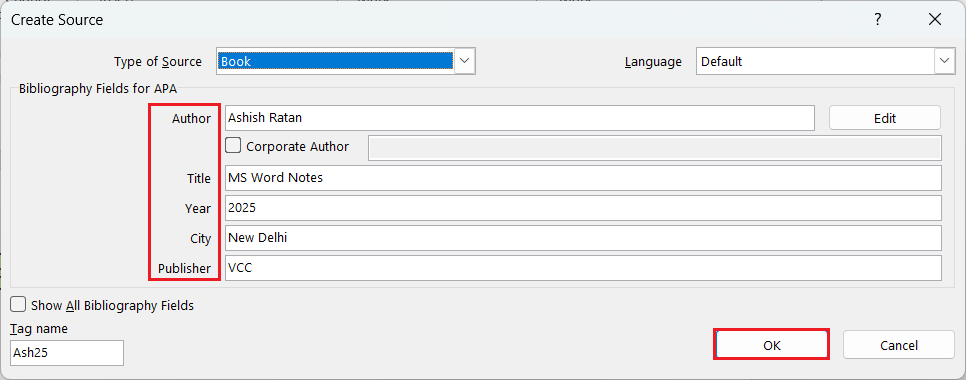Viewport: 966px width, 380px height.
Task: Click the City field with New Delhi
Action: click(583, 238)
